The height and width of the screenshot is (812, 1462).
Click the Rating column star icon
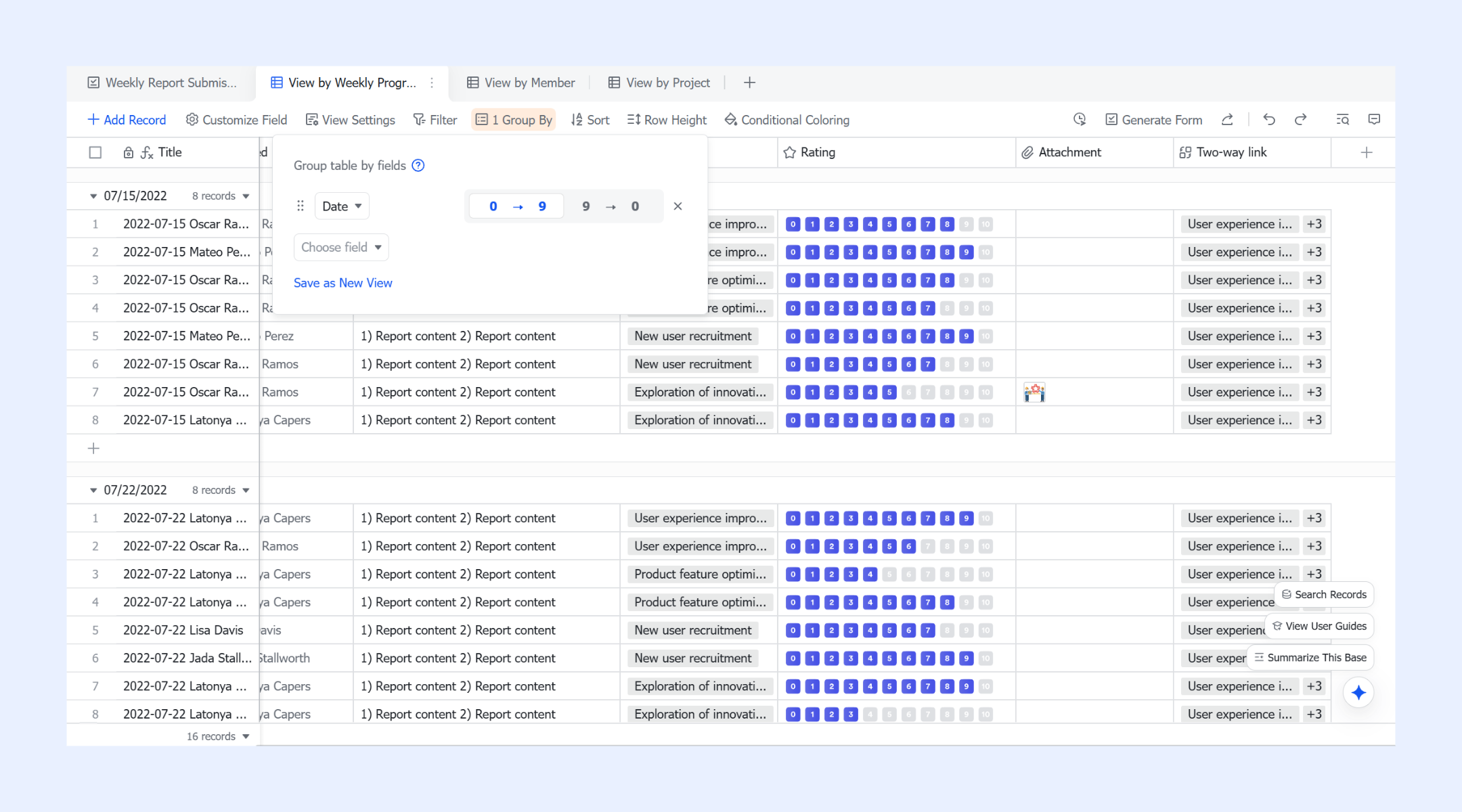click(789, 152)
